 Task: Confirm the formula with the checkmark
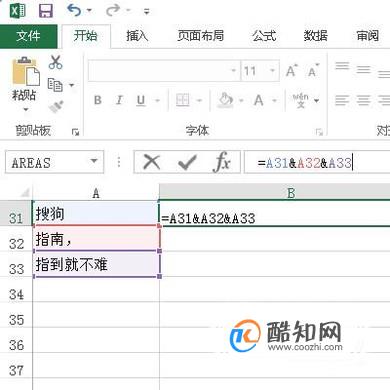[187, 162]
